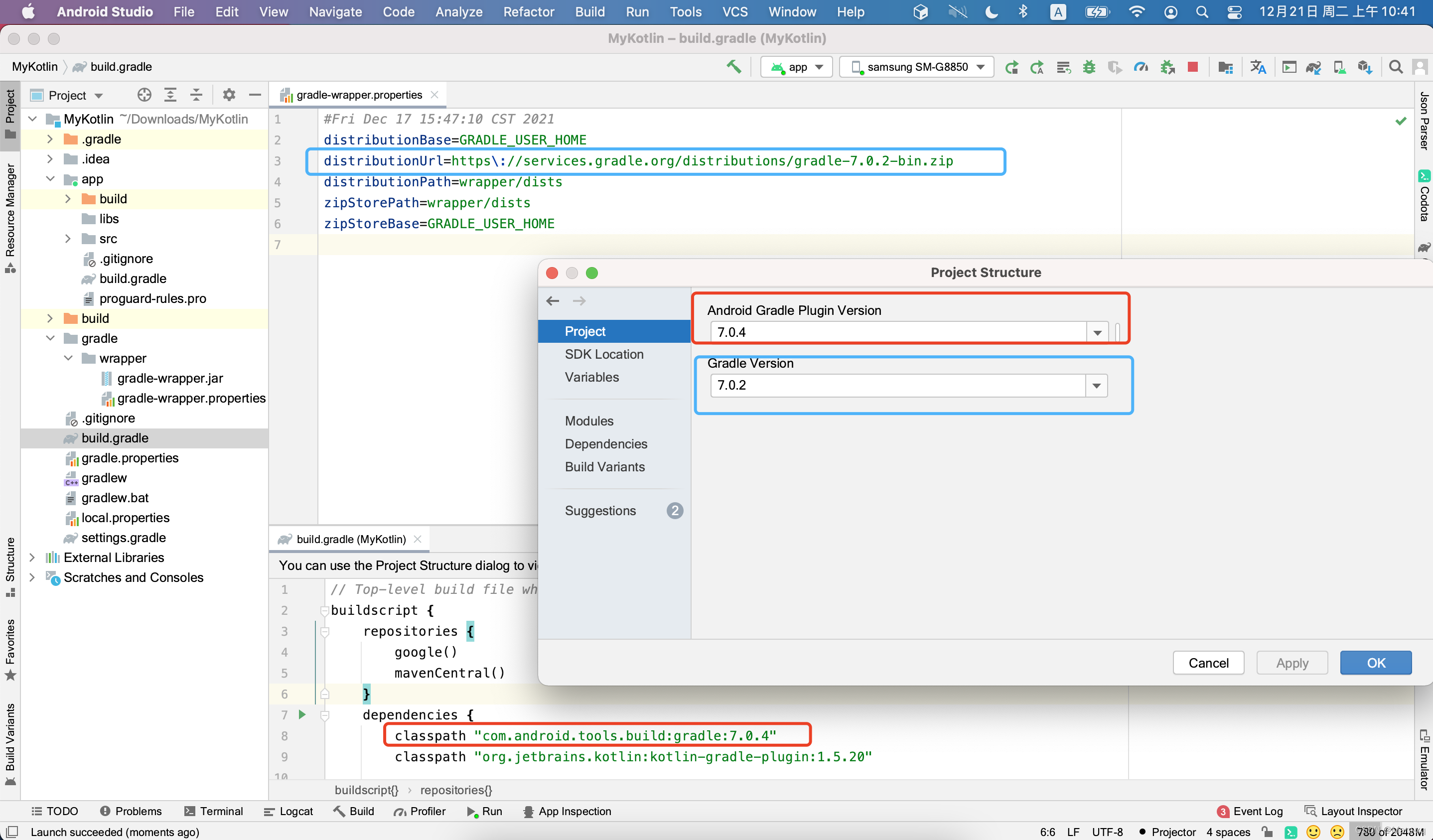Click the red Stop button in toolbar
Image resolution: width=1433 pixels, height=840 pixels.
[x=1192, y=67]
